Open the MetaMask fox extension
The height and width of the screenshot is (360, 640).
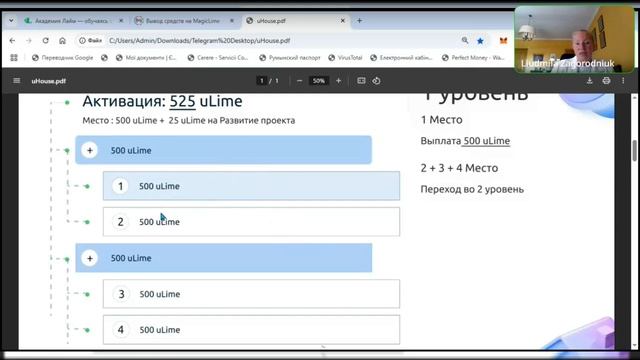[x=503, y=40]
